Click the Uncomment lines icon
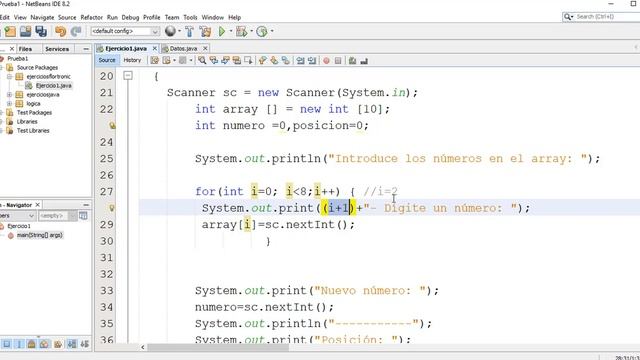The height and width of the screenshot is (360, 640). [364, 61]
